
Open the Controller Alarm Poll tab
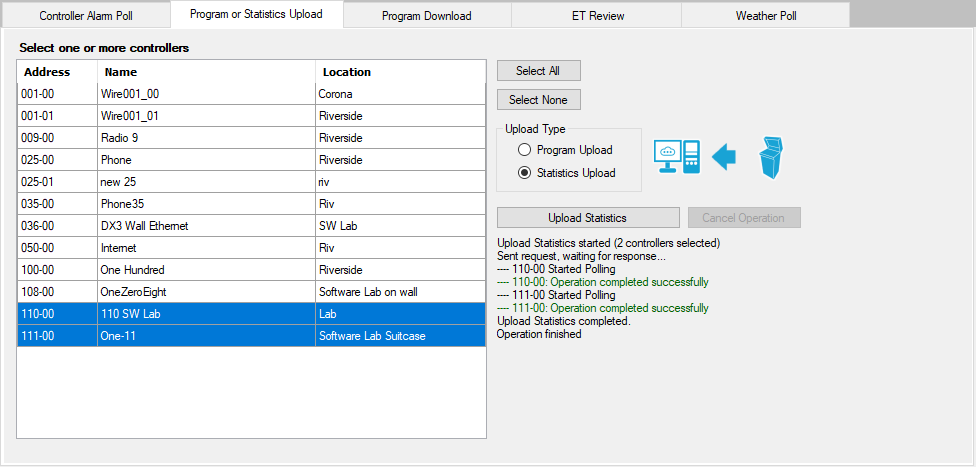coord(86,16)
